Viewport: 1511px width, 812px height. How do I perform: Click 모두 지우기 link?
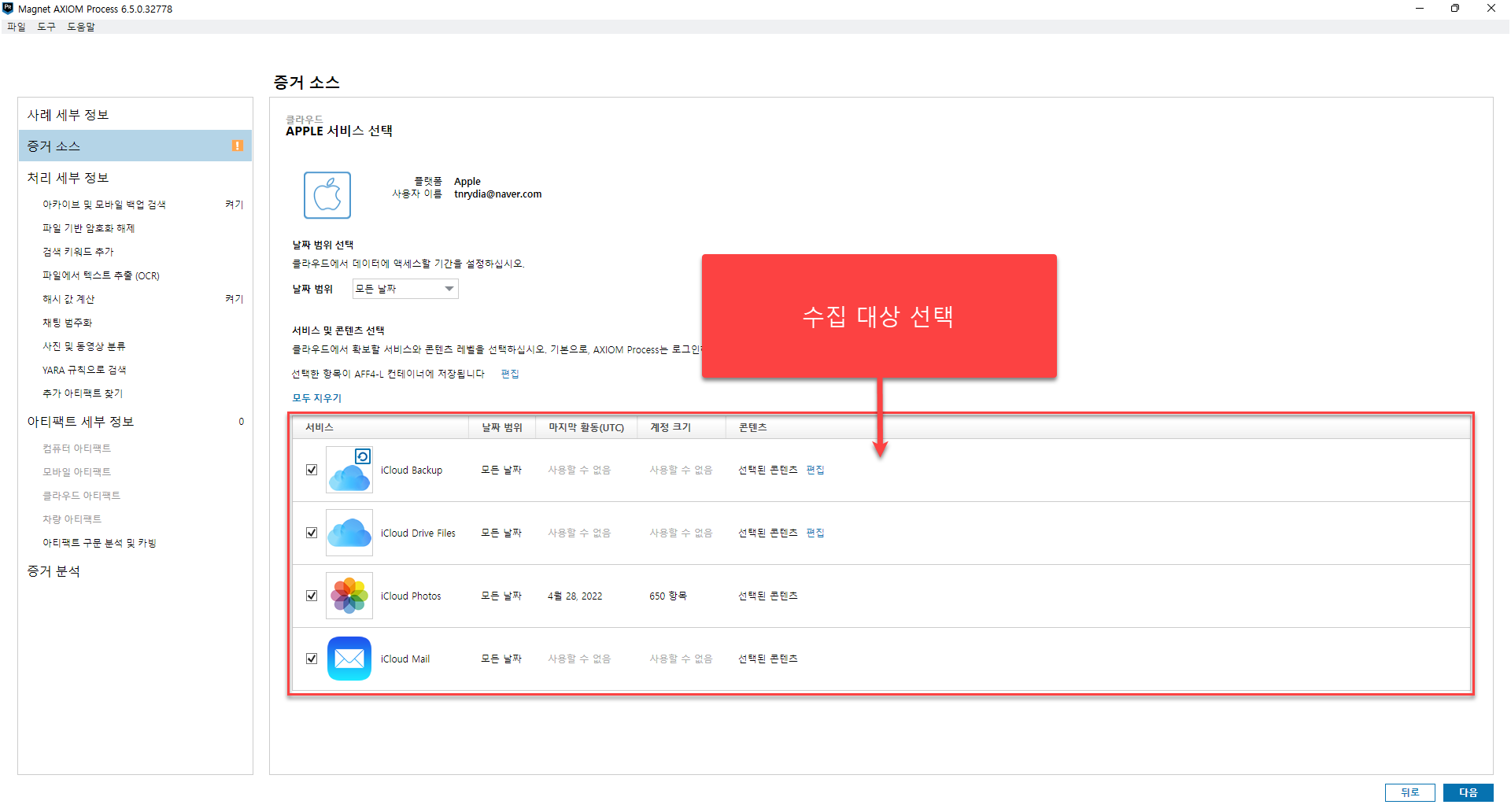point(316,398)
